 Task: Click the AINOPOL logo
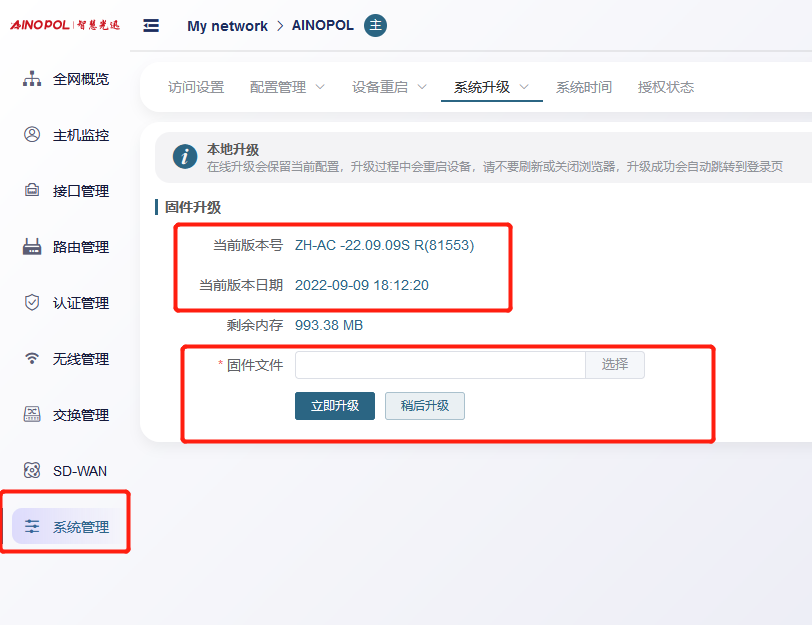click(64, 25)
